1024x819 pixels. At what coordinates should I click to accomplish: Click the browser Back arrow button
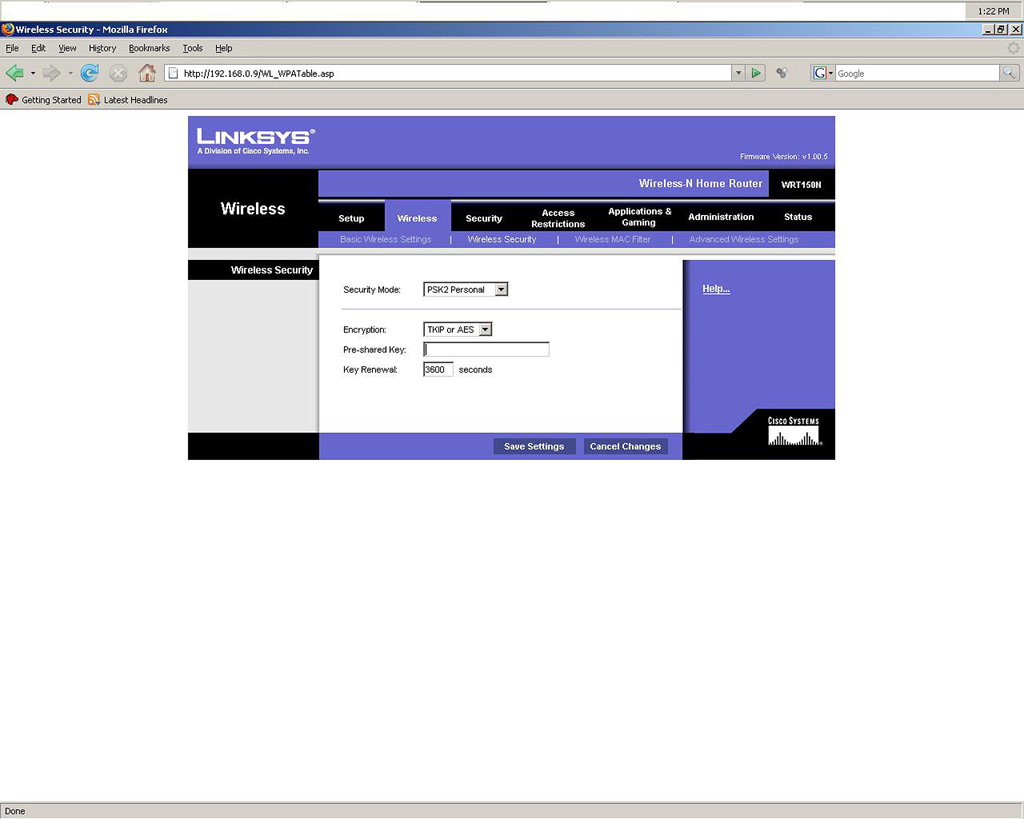(14, 73)
